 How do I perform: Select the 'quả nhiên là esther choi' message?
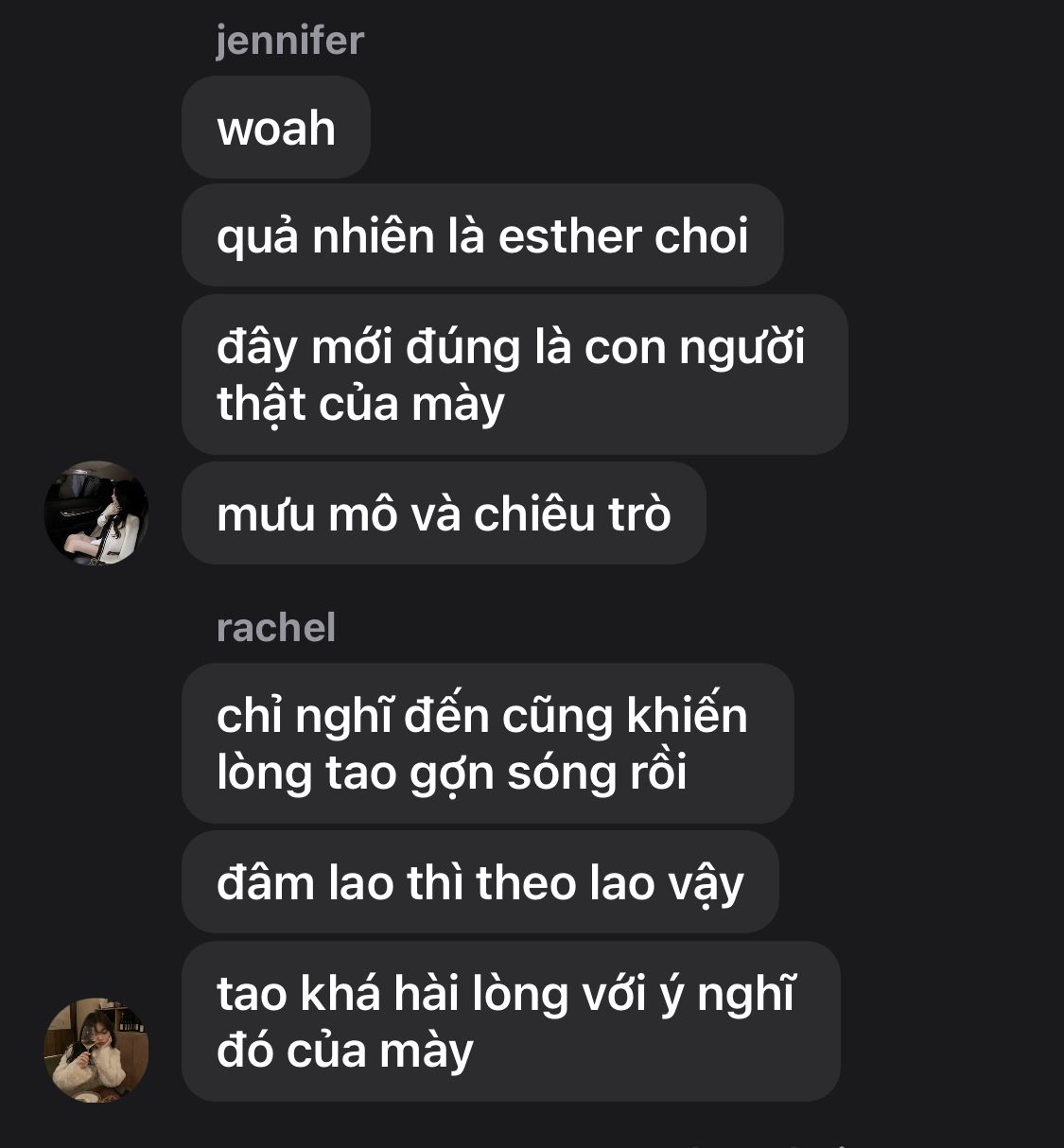pyautogui.click(x=482, y=235)
